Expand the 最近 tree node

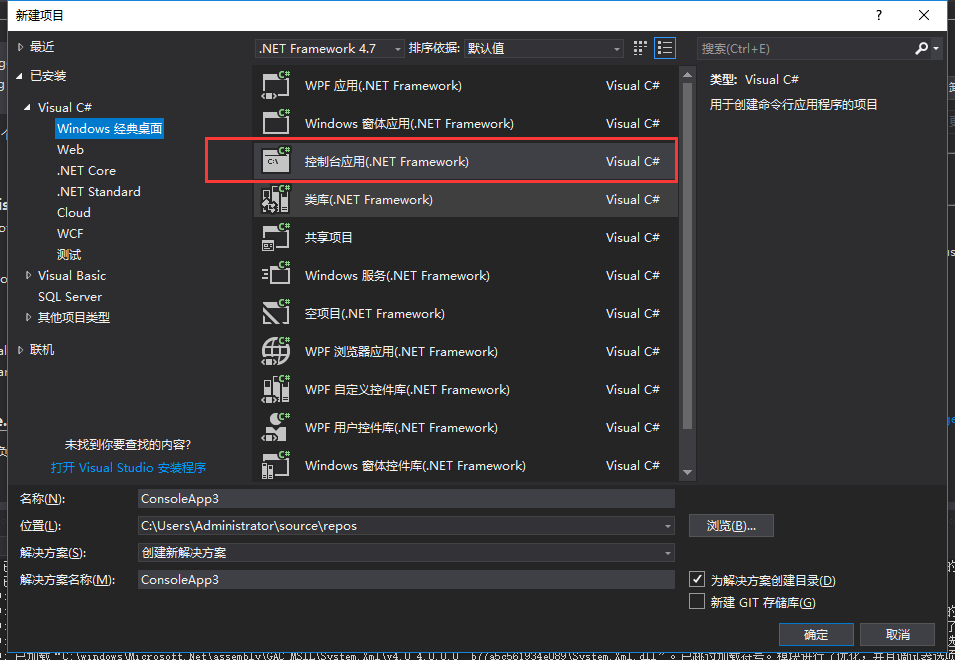[x=20, y=47]
